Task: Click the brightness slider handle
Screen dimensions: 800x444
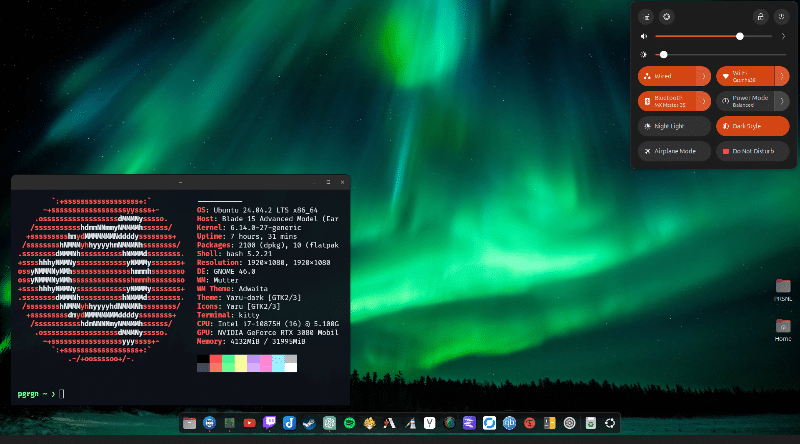Action: tap(664, 54)
